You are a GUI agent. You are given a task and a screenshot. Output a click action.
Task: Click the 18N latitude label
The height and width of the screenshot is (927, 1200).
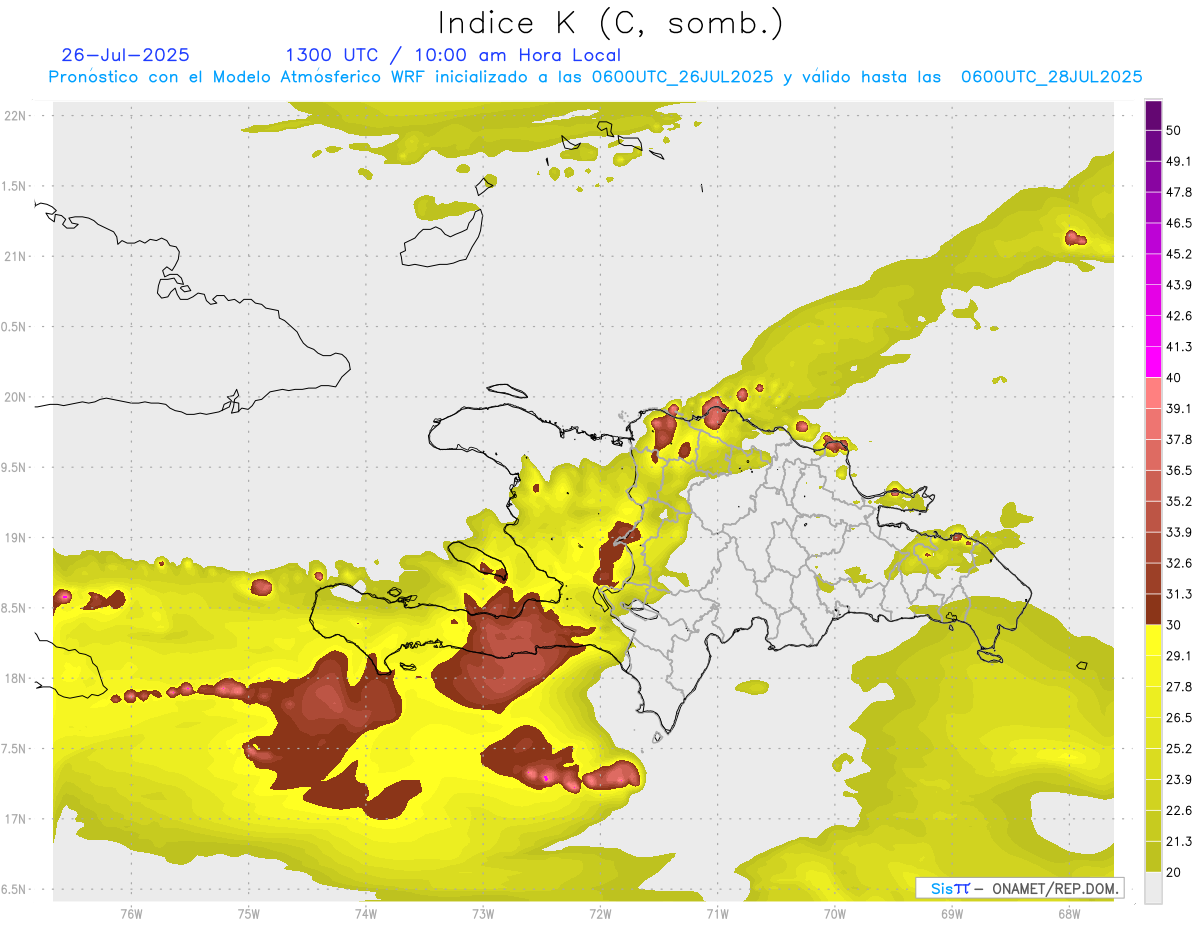click(x=15, y=678)
